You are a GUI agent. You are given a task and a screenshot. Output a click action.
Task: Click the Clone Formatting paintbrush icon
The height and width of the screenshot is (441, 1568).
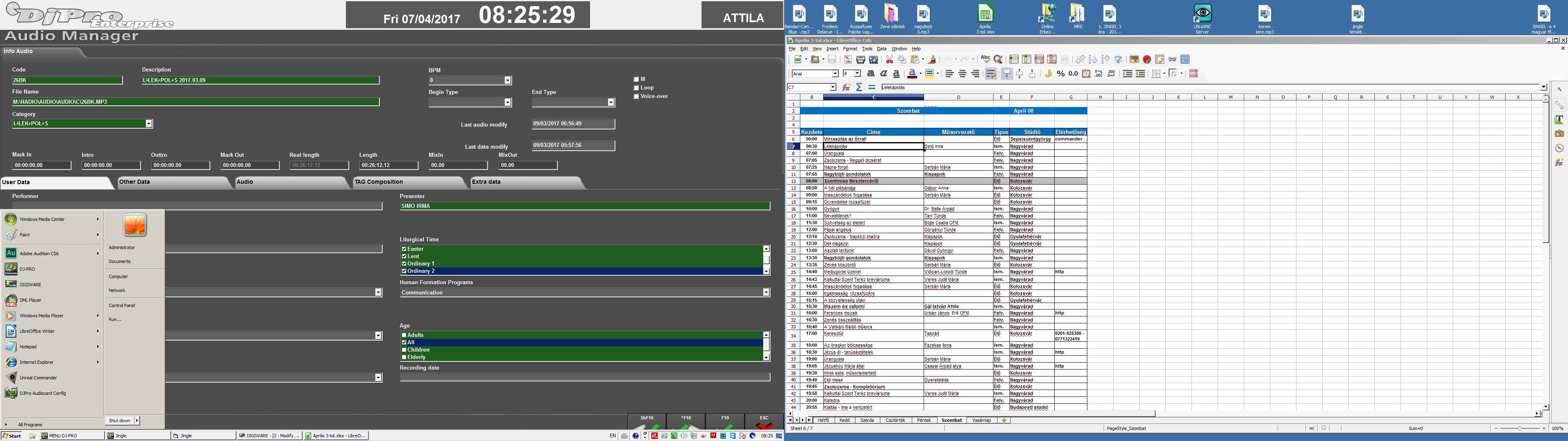point(932,60)
